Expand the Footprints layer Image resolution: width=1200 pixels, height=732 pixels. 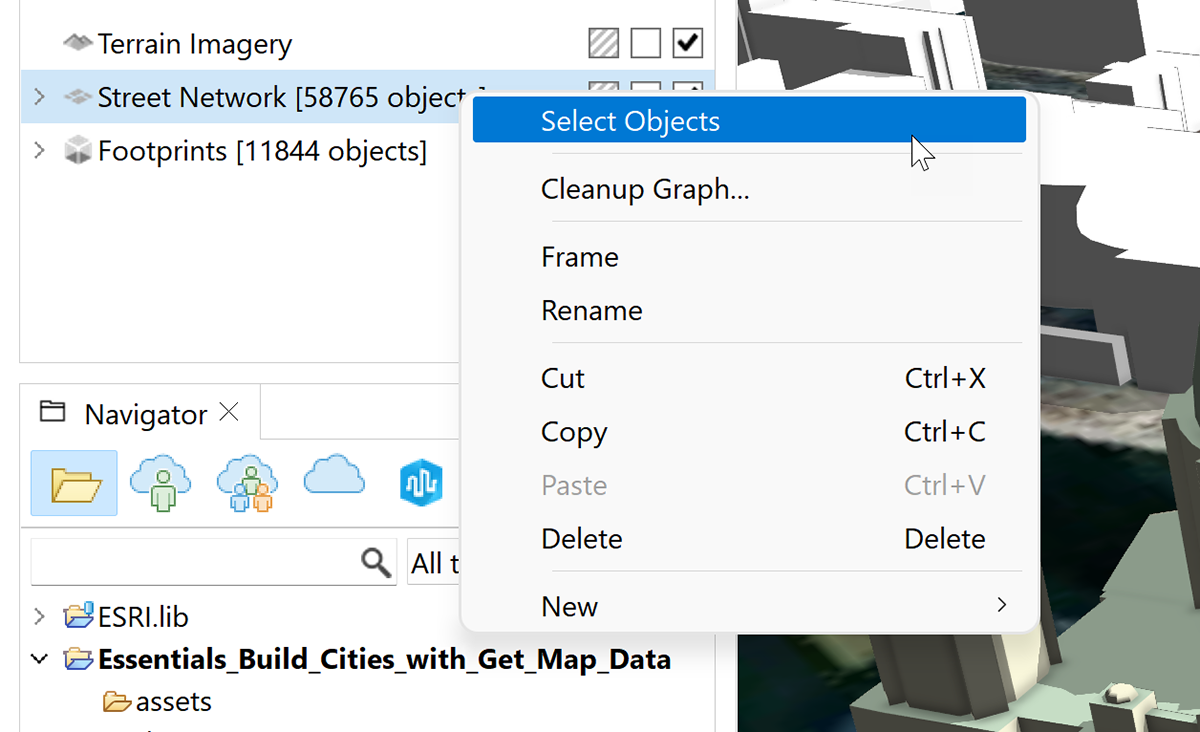[x=39, y=151]
